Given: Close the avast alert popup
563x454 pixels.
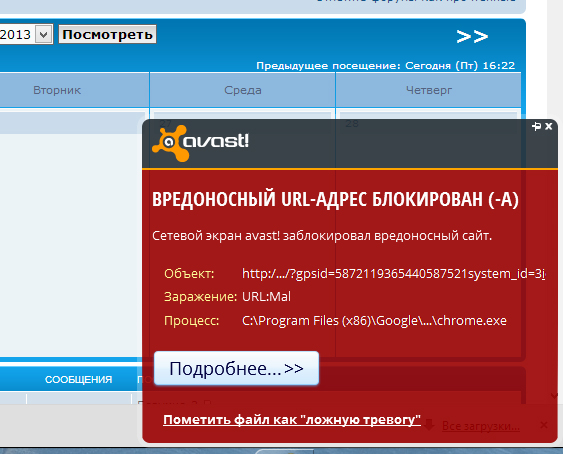Looking at the screenshot, I should tap(549, 126).
